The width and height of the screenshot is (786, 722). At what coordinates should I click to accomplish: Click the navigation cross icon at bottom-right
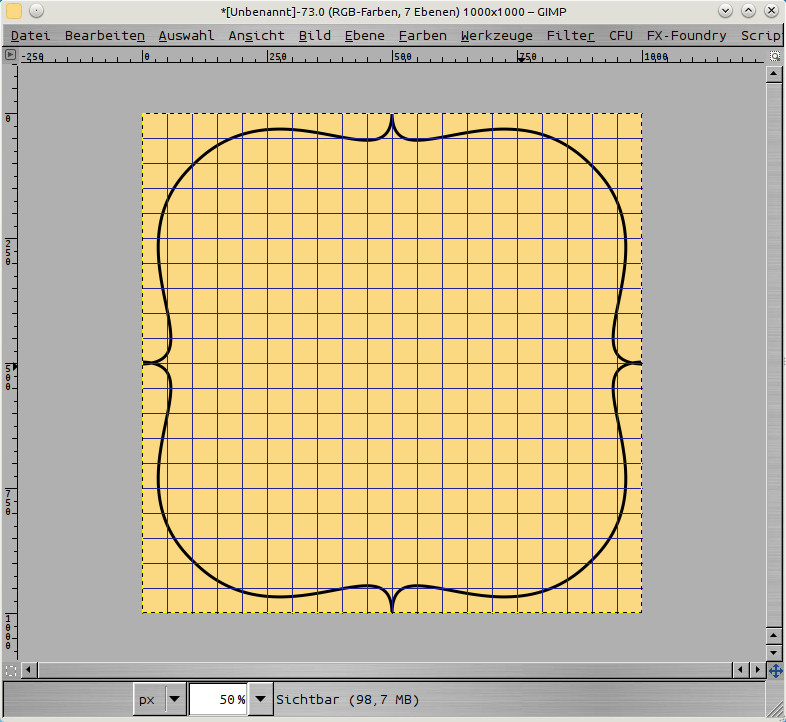[775, 670]
